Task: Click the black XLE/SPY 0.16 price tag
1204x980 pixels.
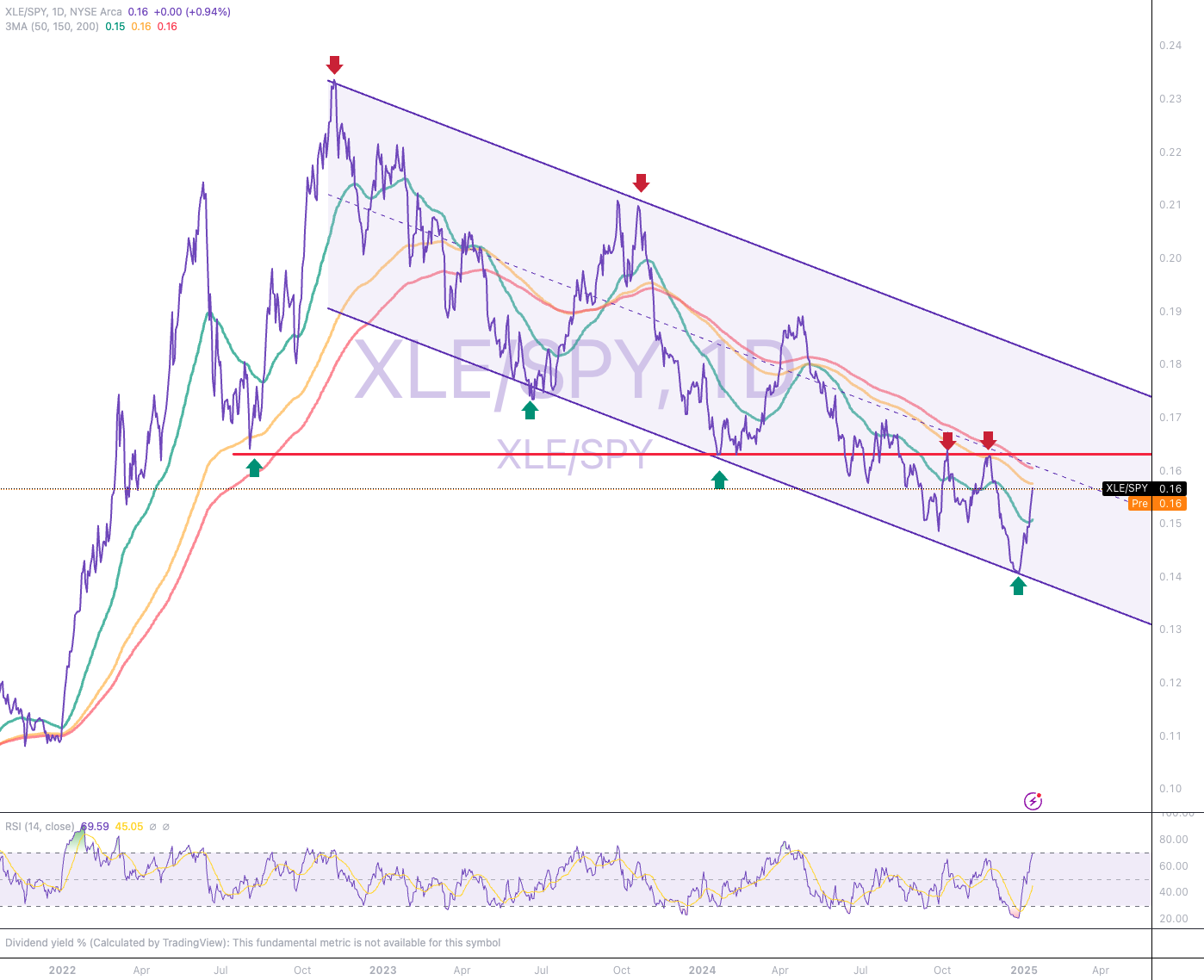Action: coord(1144,488)
